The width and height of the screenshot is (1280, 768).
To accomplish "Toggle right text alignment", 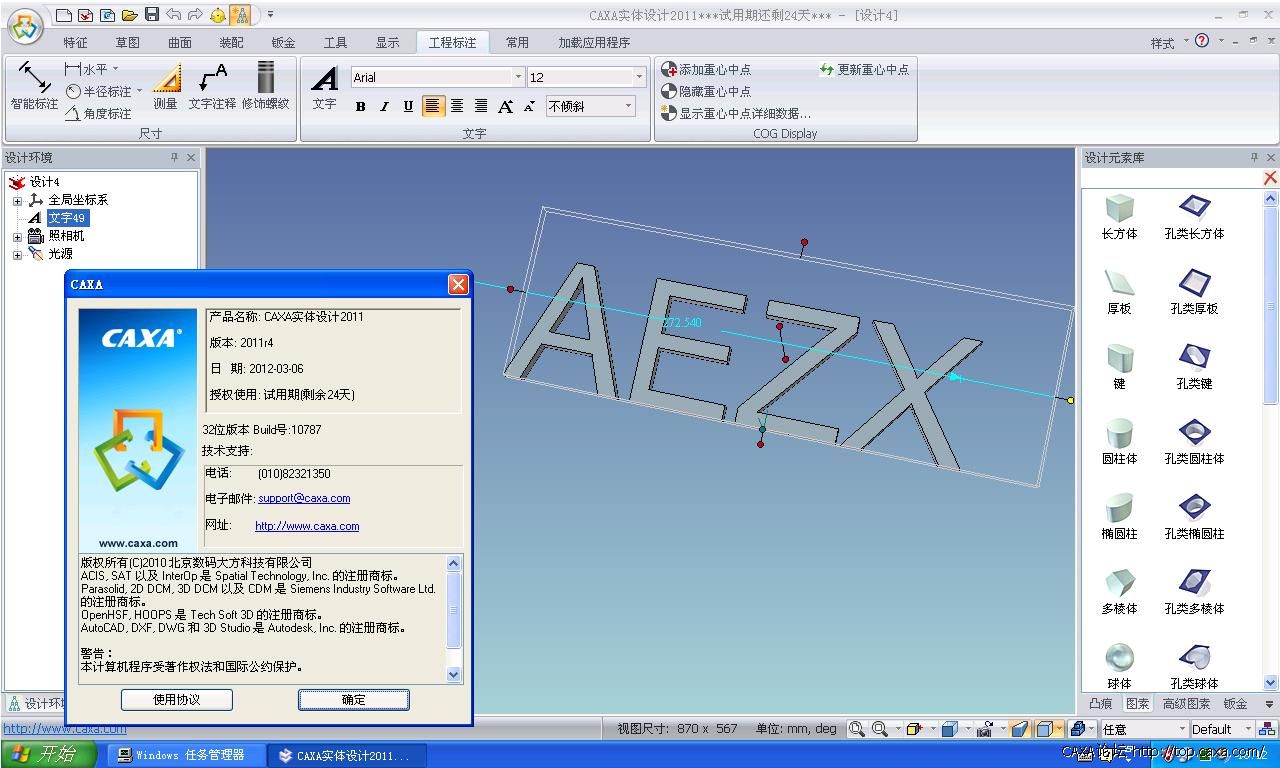I will coord(481,106).
